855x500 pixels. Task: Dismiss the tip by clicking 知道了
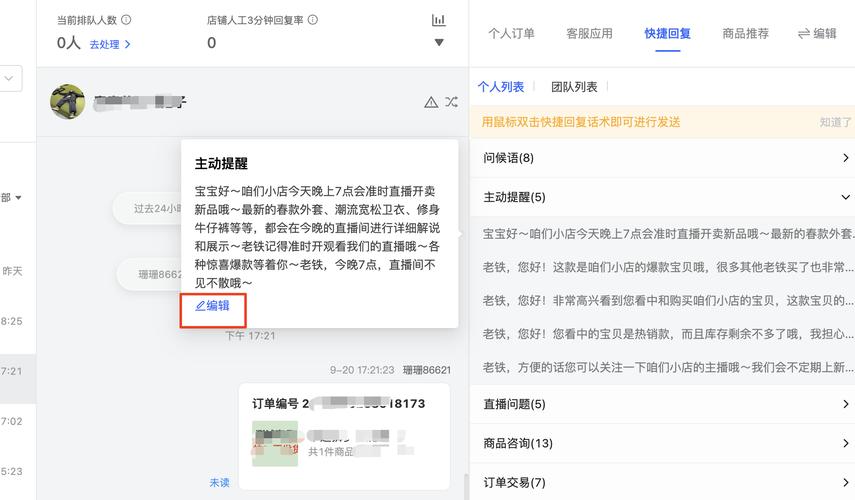tap(835, 122)
